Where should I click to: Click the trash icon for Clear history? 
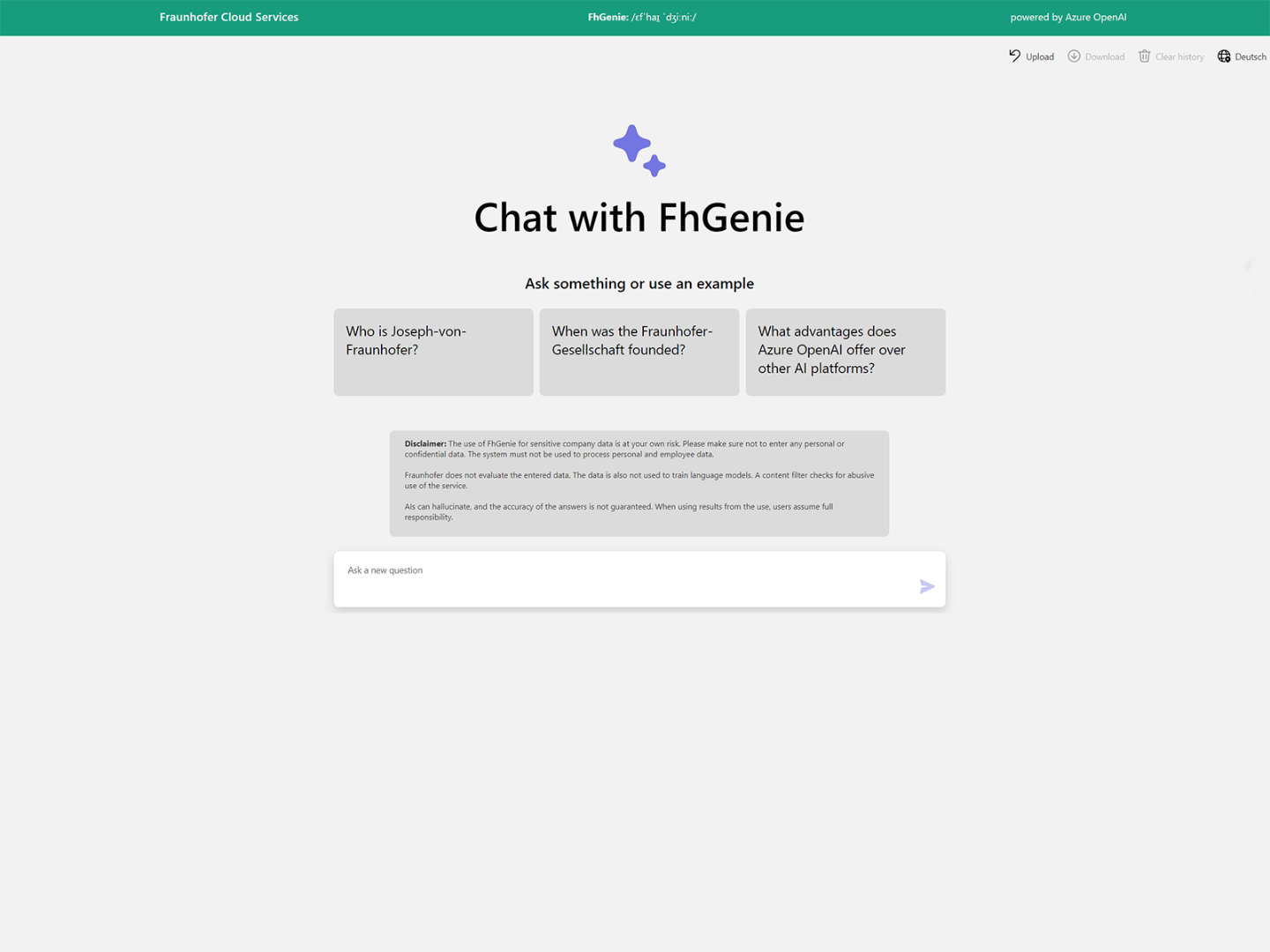(1144, 56)
